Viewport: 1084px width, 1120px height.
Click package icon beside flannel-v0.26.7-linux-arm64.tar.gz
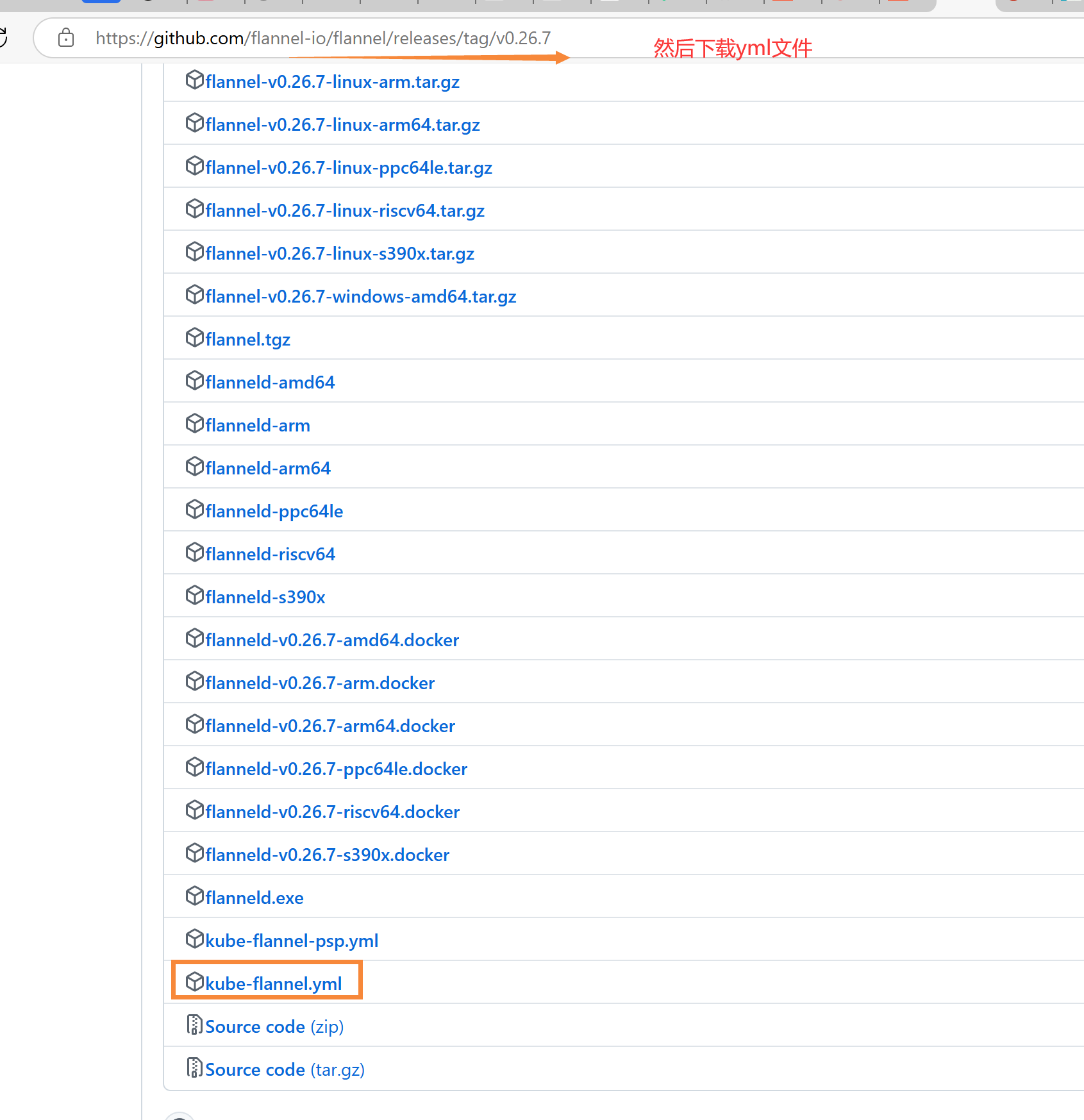tap(194, 122)
